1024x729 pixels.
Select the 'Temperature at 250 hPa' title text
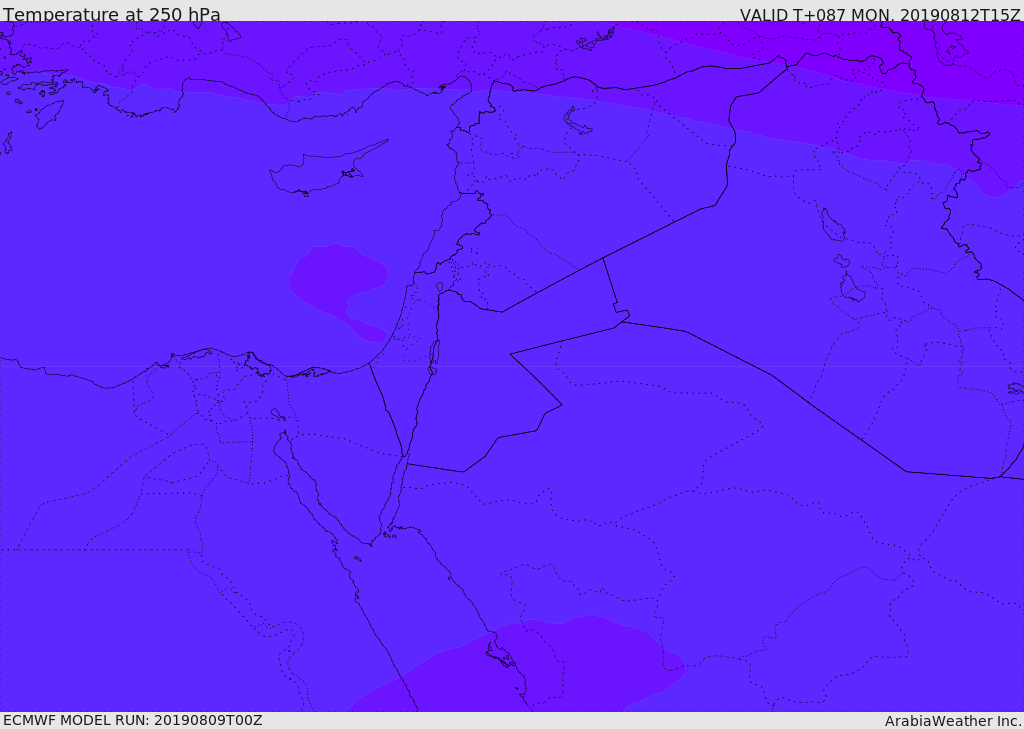coord(112,14)
